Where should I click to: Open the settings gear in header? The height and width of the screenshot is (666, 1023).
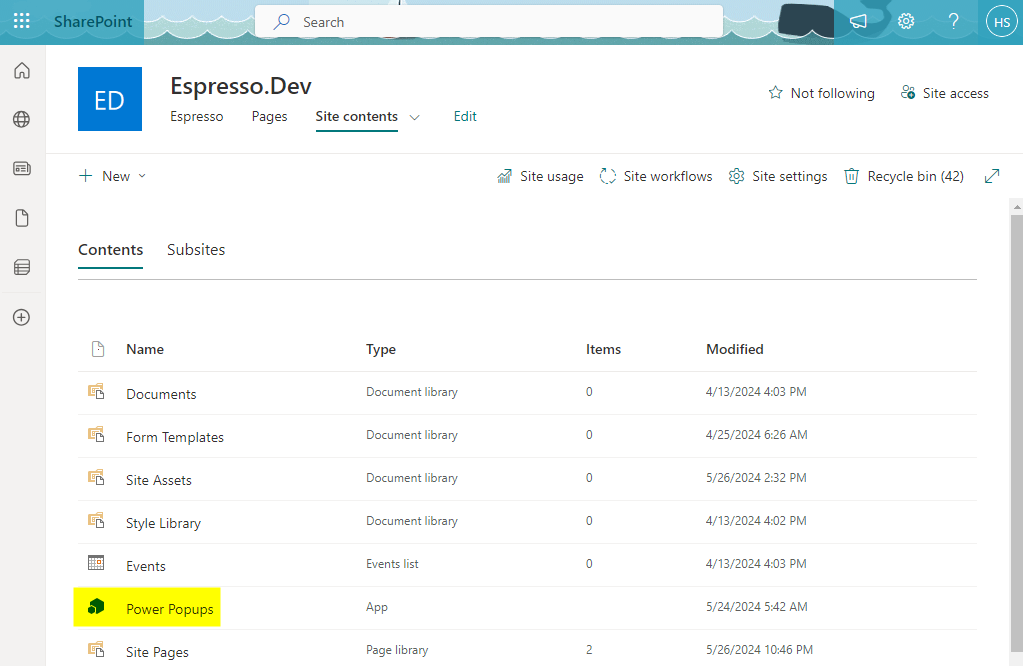pyautogui.click(x=906, y=21)
